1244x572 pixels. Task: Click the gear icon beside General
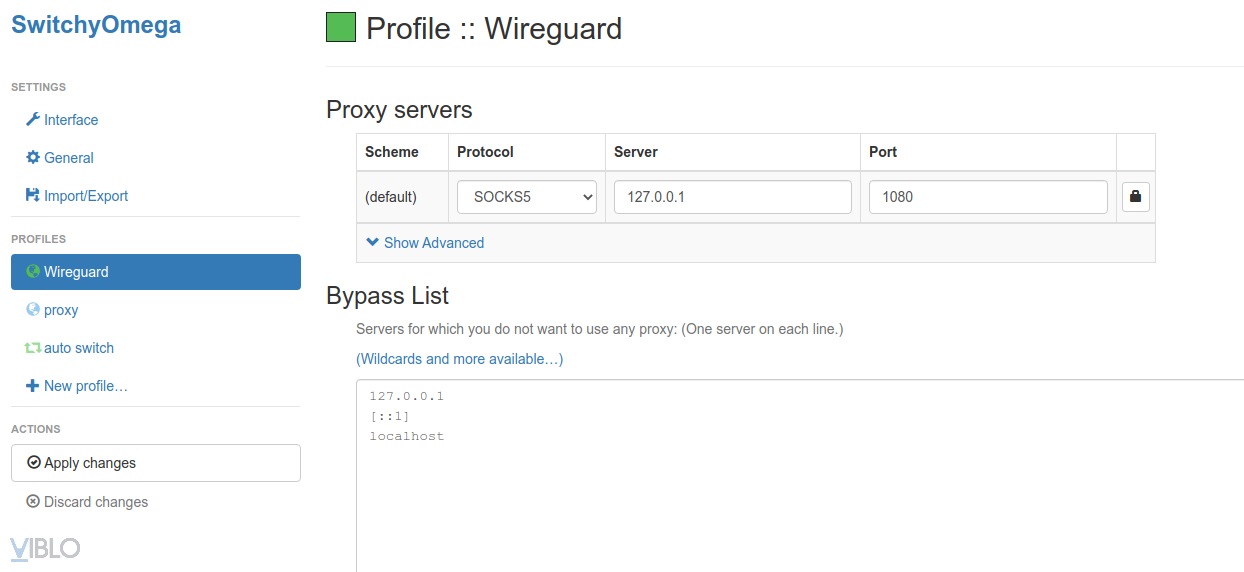(33, 158)
